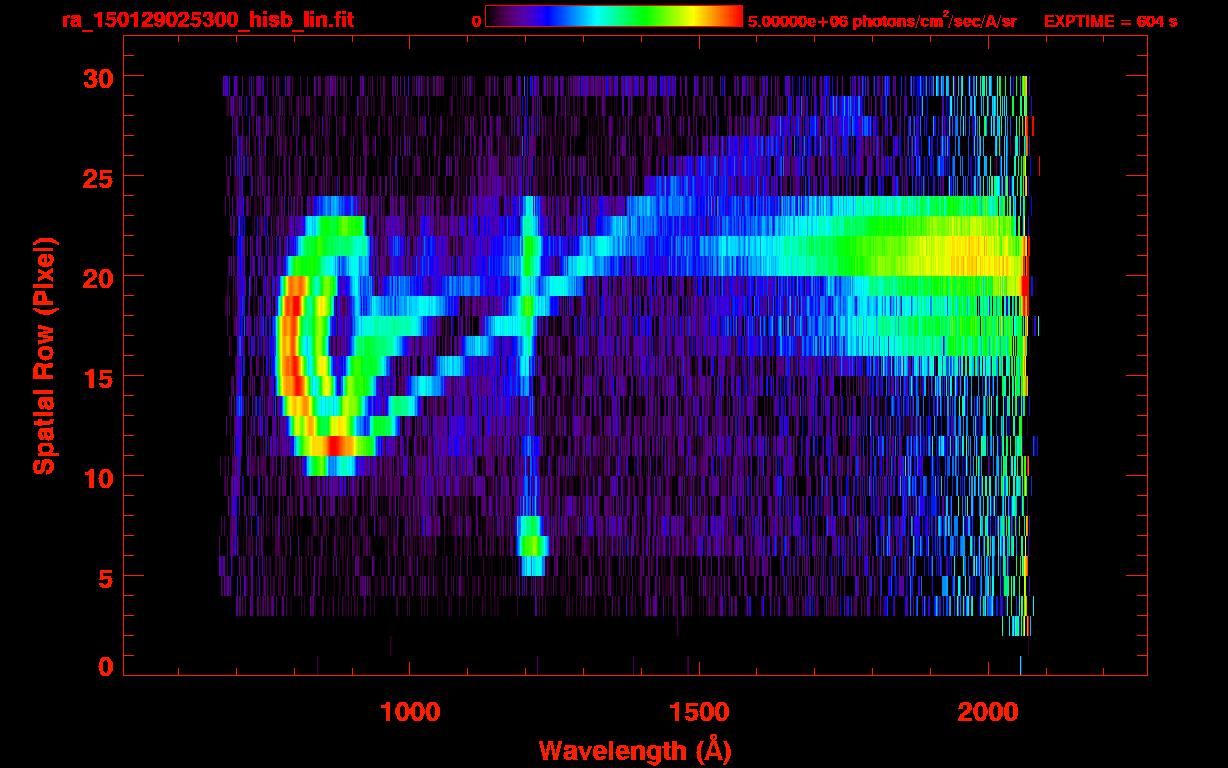Click the Spatial Row (Pixel) axis title
Image resolution: width=1228 pixels, height=768 pixels.
[x=44, y=355]
